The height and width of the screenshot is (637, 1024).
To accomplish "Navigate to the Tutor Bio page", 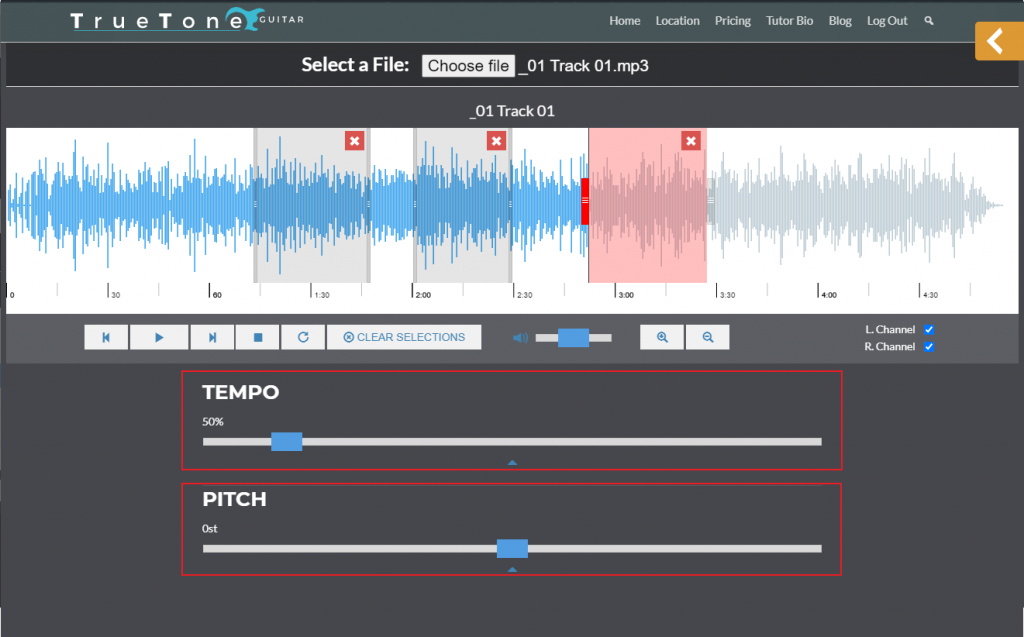I will click(x=789, y=20).
